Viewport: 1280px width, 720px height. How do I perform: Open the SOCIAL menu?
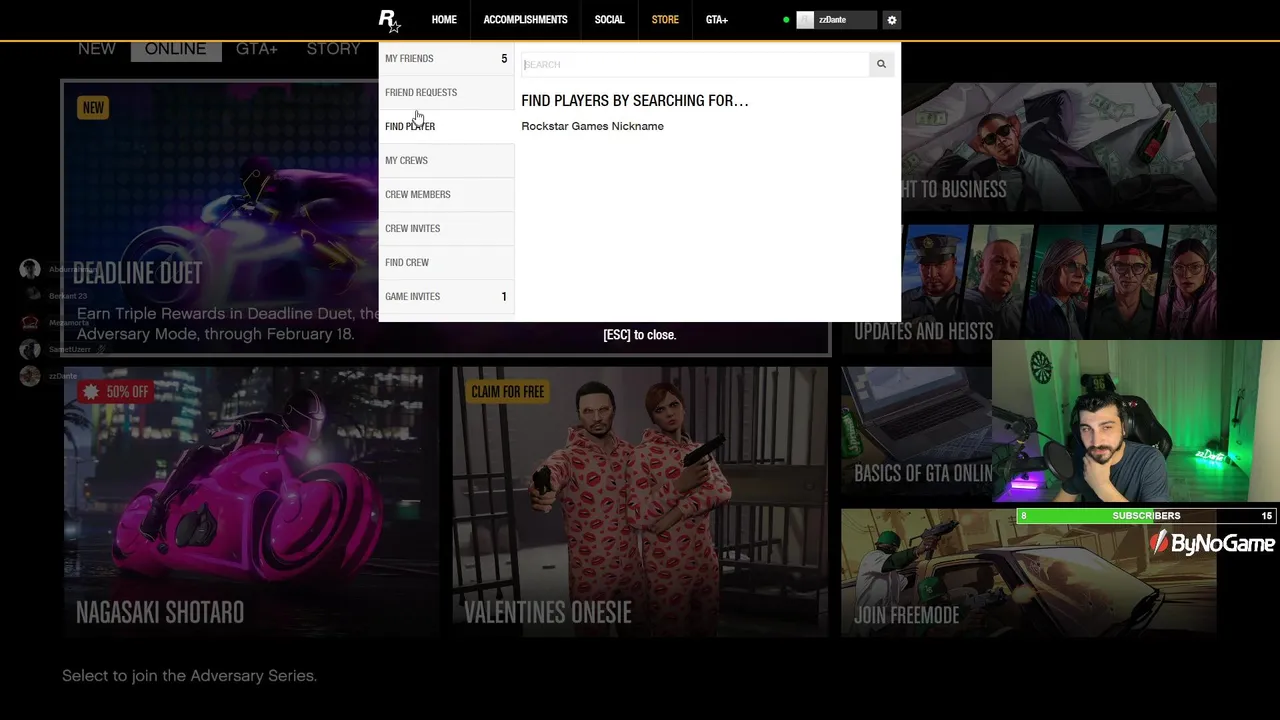click(x=609, y=20)
